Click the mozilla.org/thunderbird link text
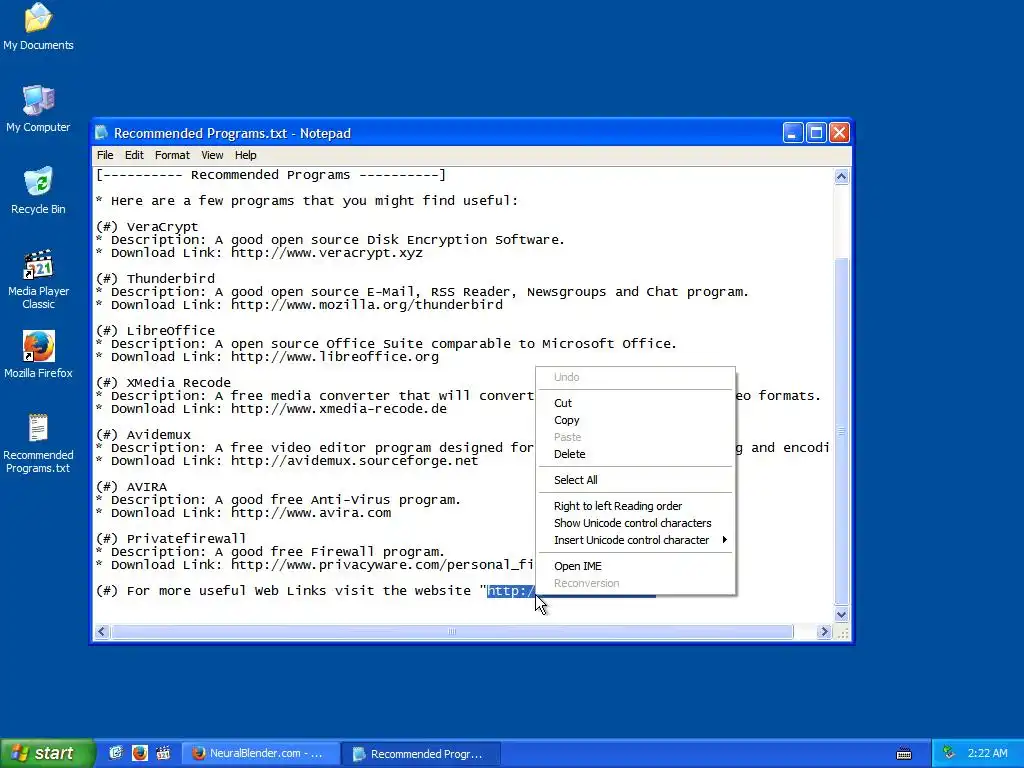This screenshot has height=768, width=1024. pyautogui.click(x=367, y=305)
